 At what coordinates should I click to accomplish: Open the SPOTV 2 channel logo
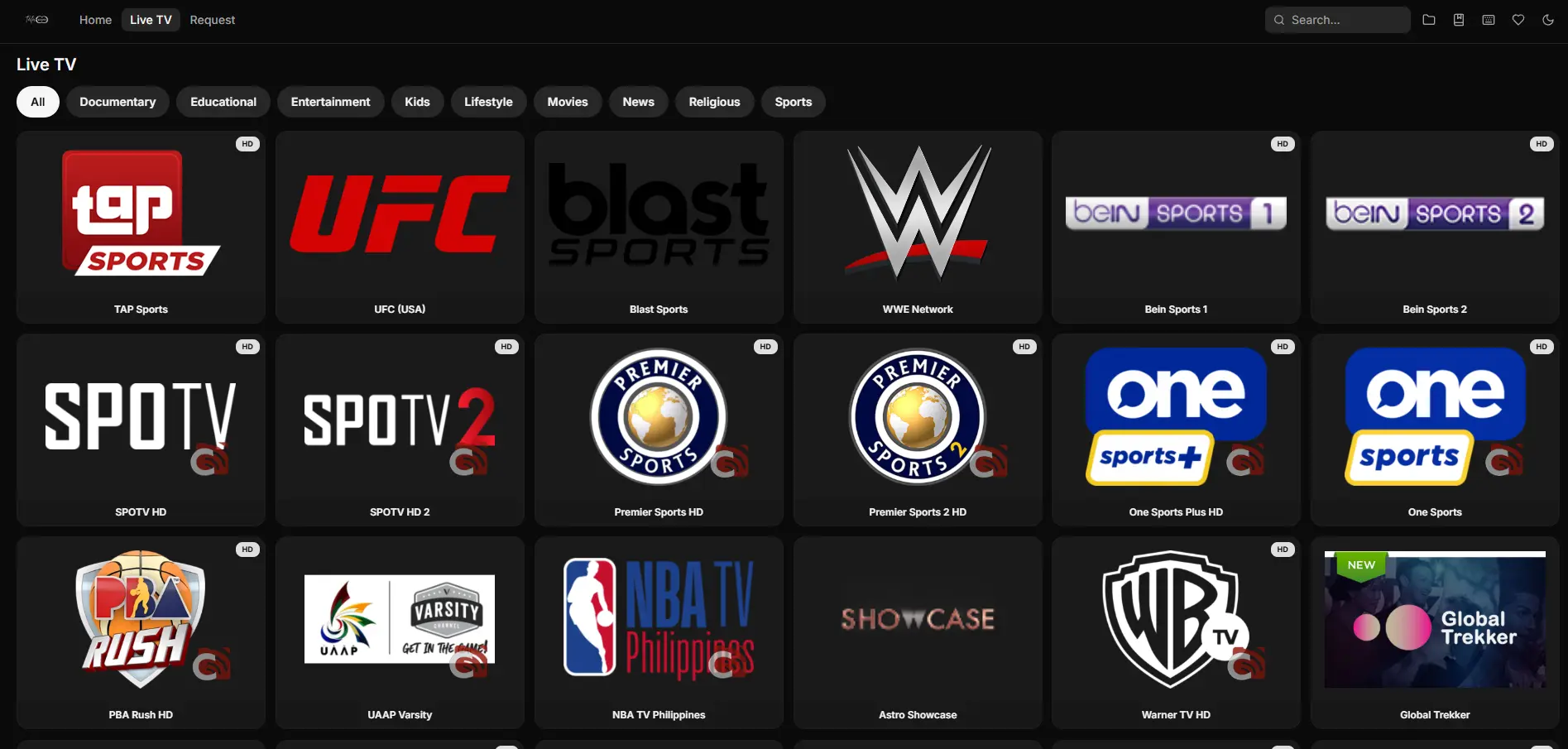(400, 419)
